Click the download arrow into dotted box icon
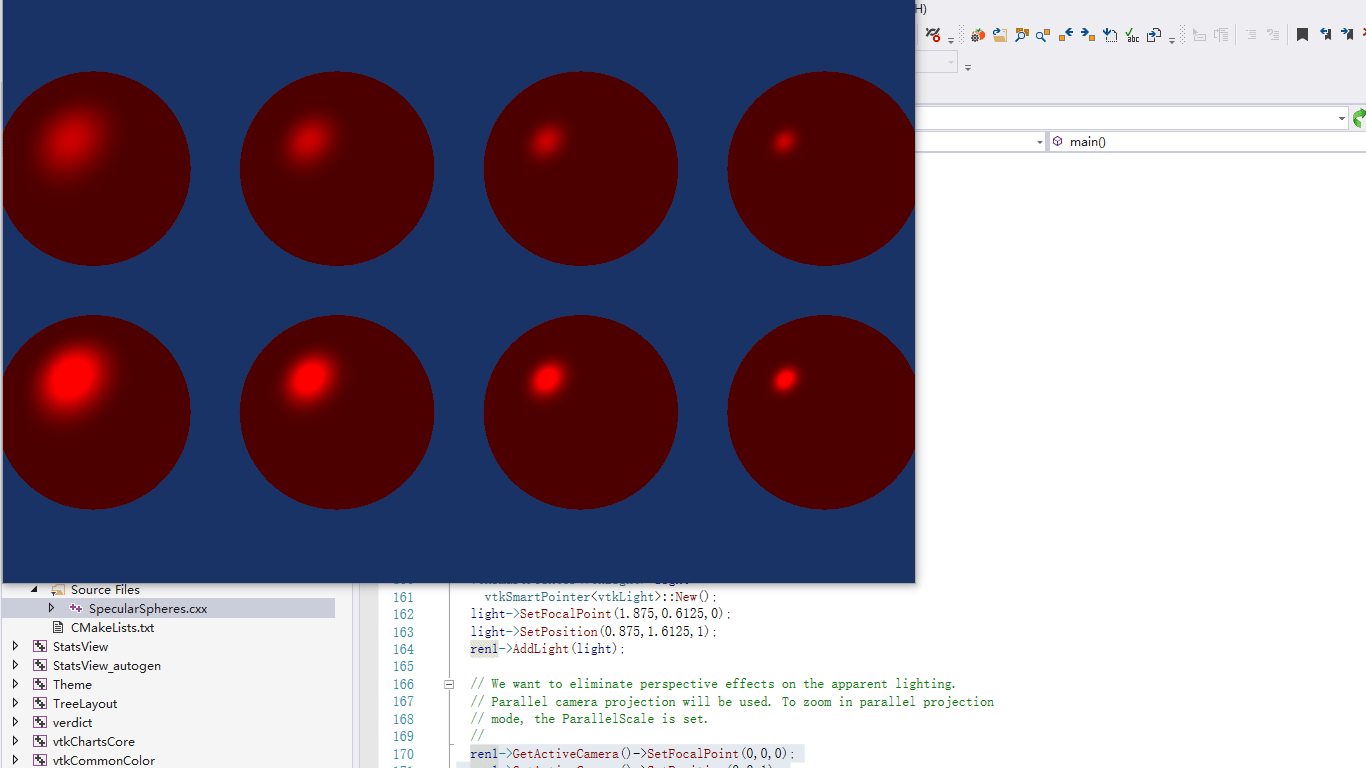Screen dimensions: 1366x768 tap(1110, 34)
